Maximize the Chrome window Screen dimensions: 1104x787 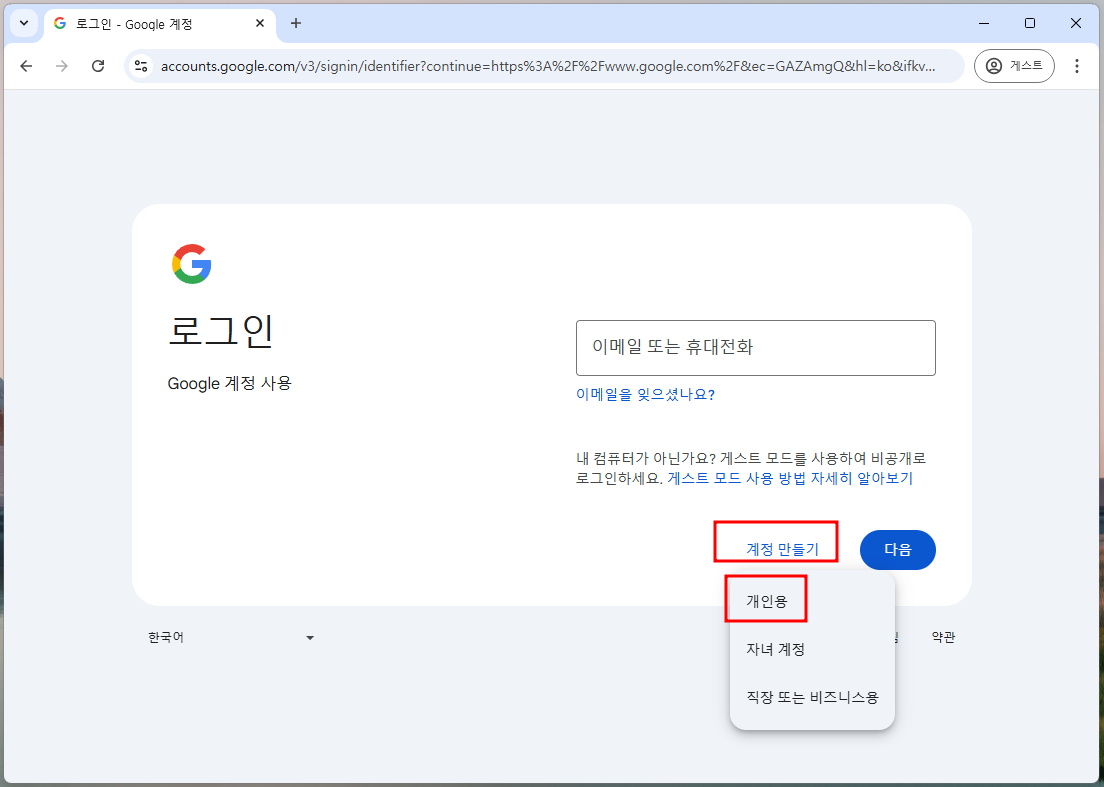[x=1029, y=23]
